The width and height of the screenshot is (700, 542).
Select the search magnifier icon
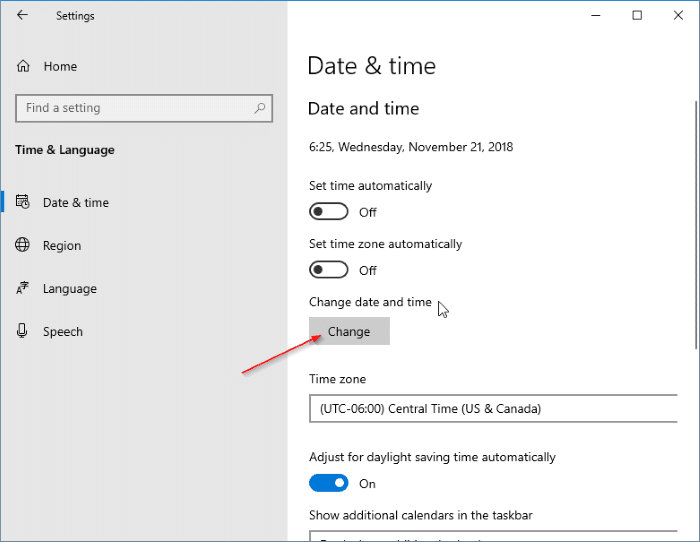[x=259, y=108]
